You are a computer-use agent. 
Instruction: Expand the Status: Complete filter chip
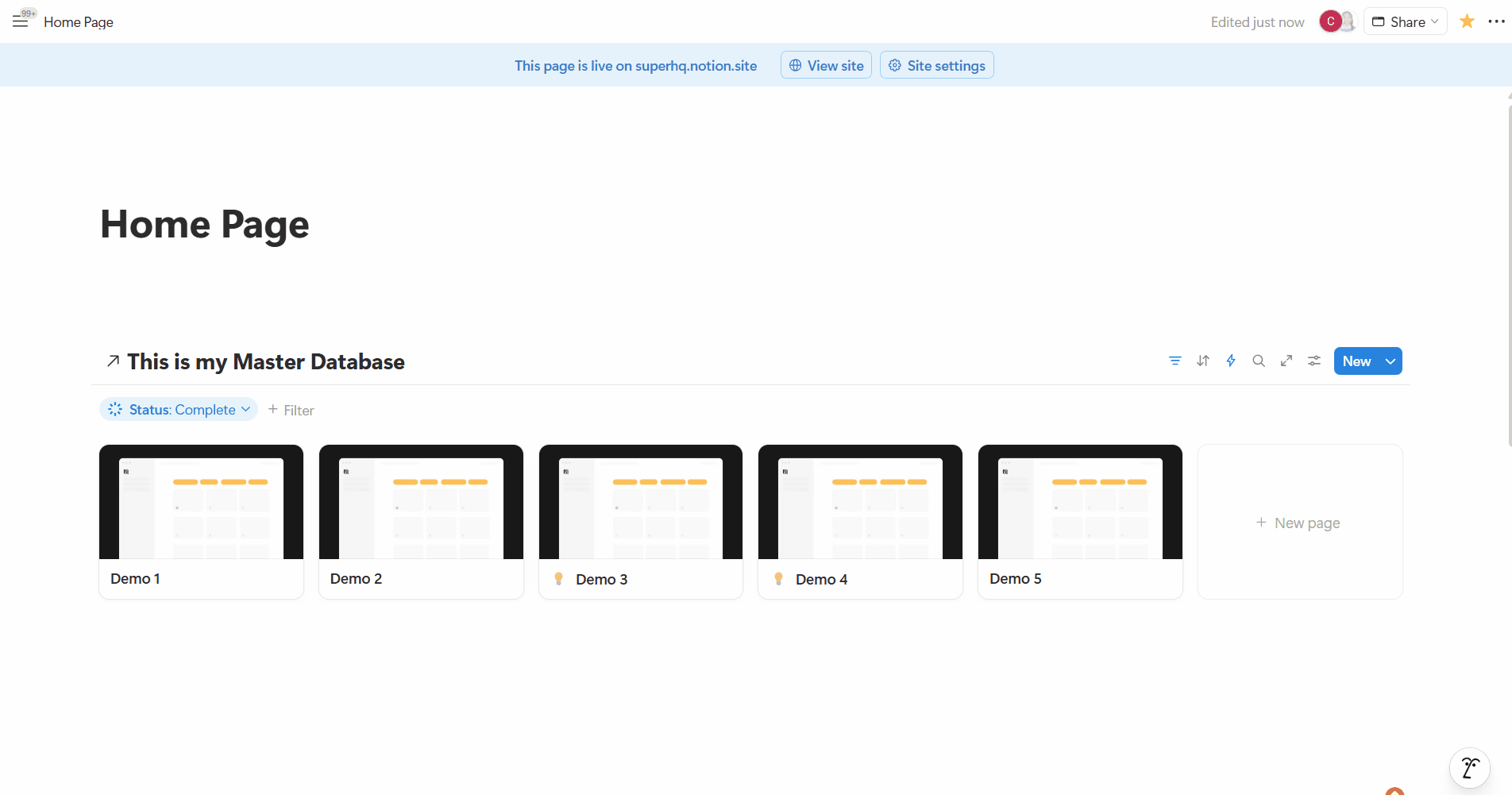pyautogui.click(x=179, y=409)
